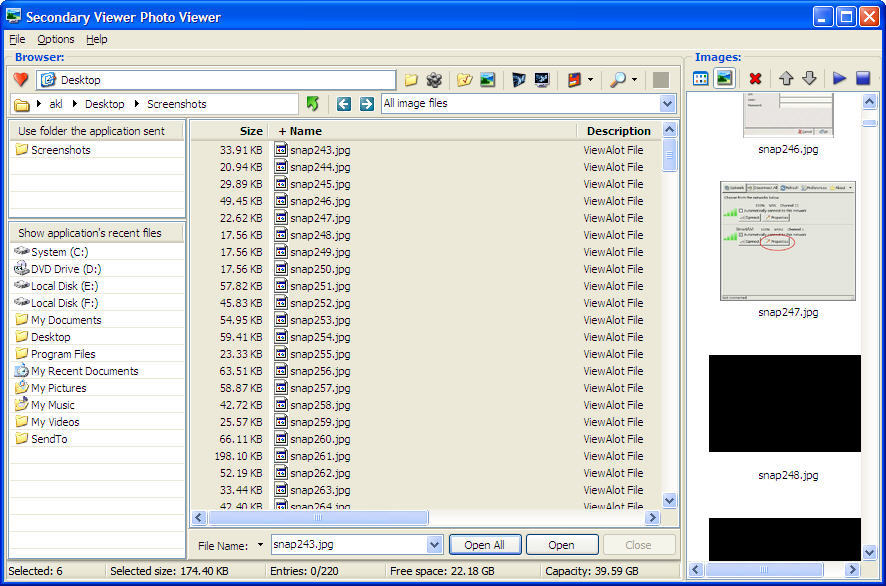Open the File Name history dropdown arrow
The width and height of the screenshot is (886, 586).
[434, 545]
